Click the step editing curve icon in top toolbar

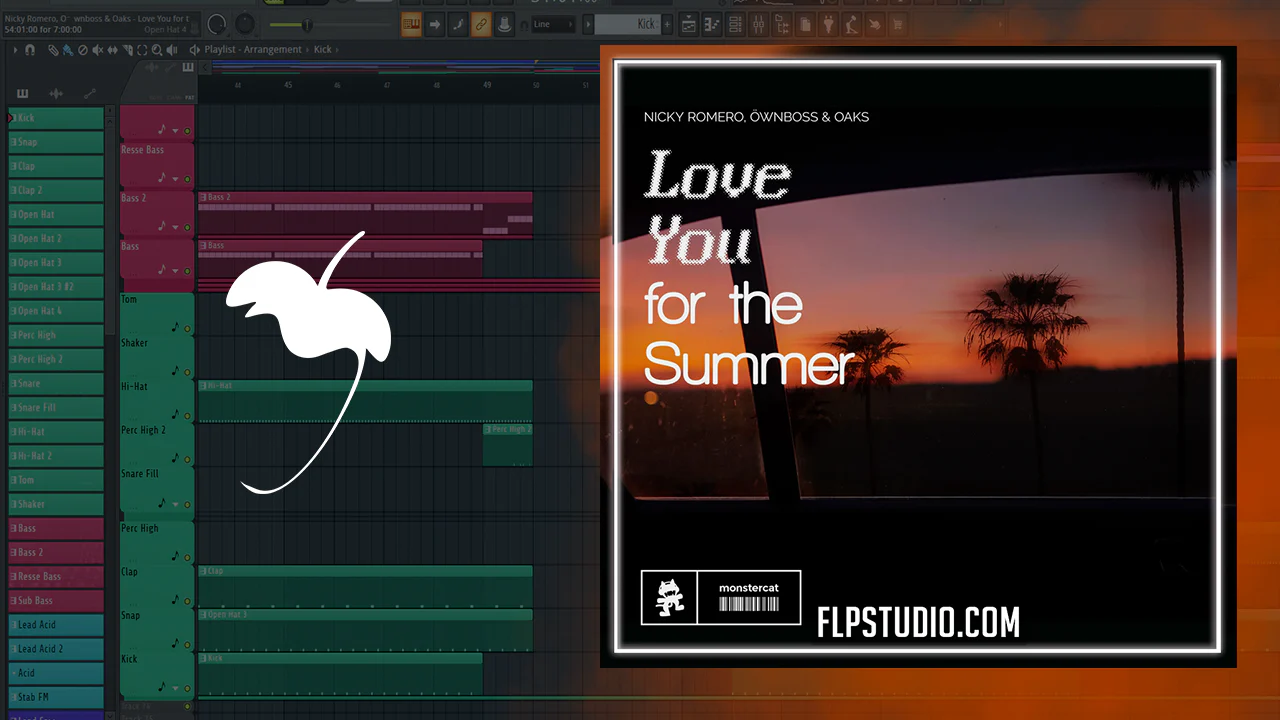coord(458,24)
